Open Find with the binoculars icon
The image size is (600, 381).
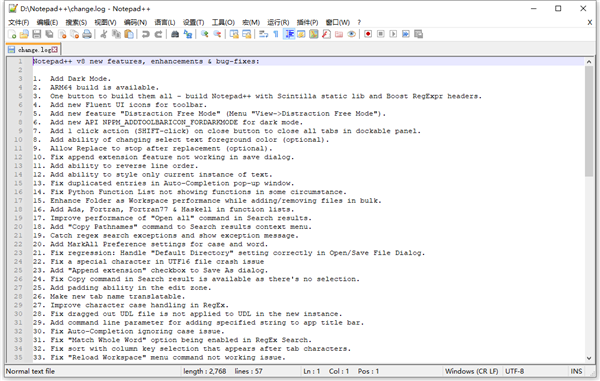pyautogui.click(x=175, y=34)
